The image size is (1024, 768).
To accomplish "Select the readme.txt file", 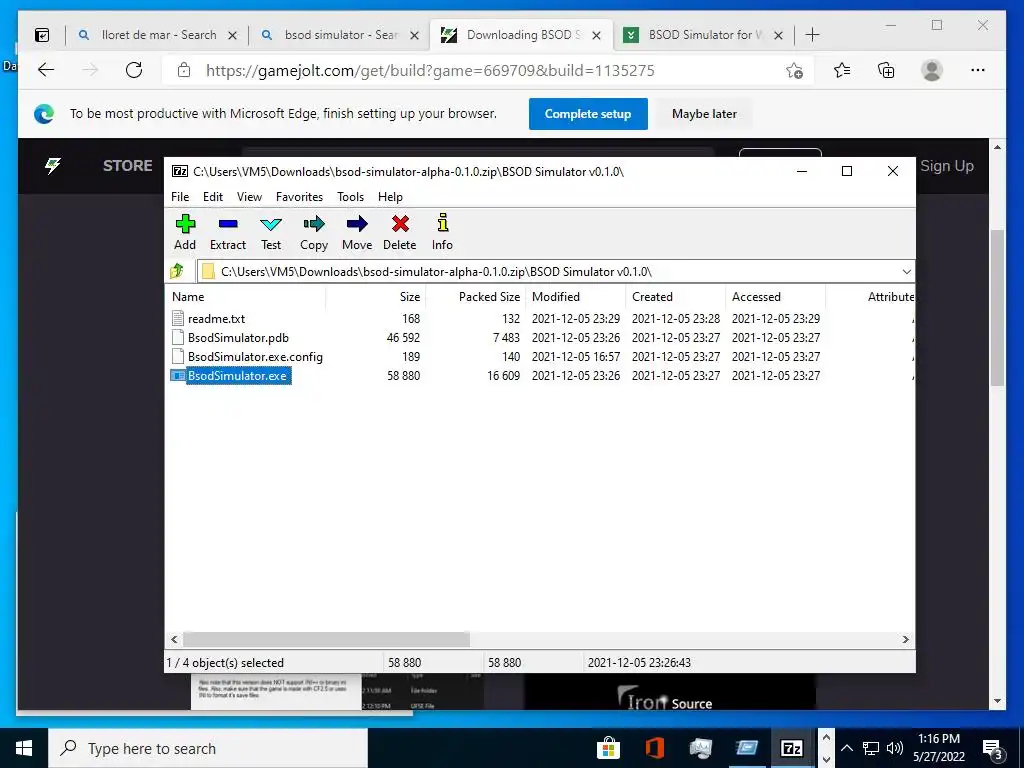I will (216, 319).
